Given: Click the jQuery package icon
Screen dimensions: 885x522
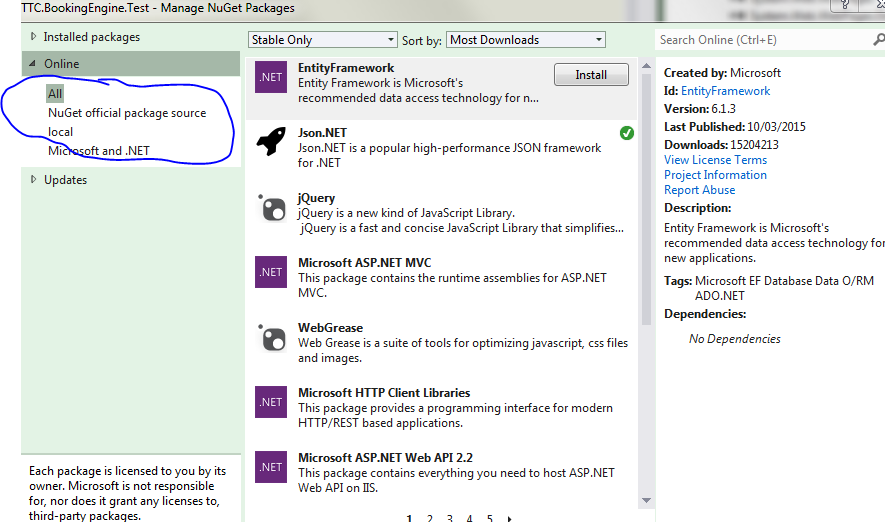Looking at the screenshot, I should click(273, 208).
